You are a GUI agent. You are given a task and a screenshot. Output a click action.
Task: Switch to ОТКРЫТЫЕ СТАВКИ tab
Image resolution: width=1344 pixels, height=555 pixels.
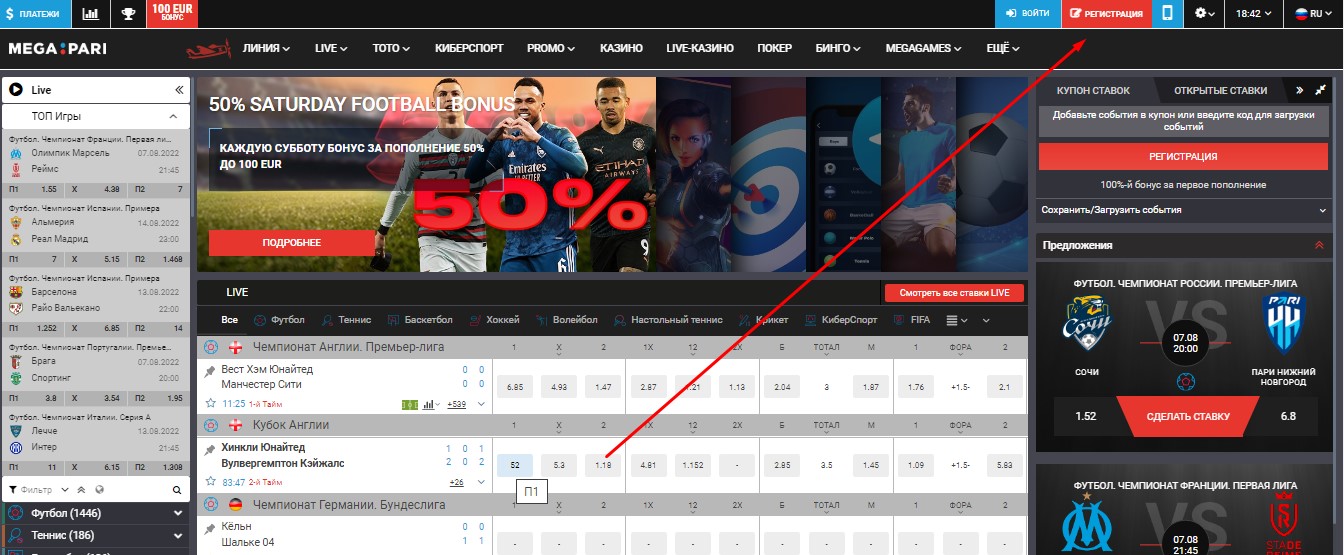1220,90
